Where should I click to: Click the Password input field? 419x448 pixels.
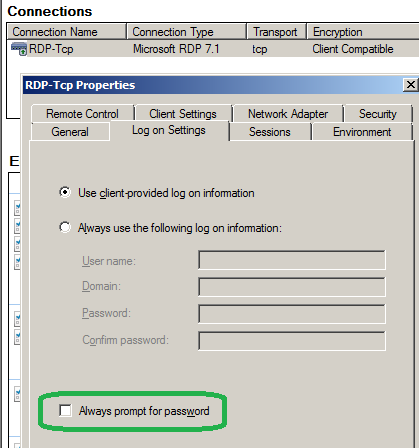click(x=292, y=314)
